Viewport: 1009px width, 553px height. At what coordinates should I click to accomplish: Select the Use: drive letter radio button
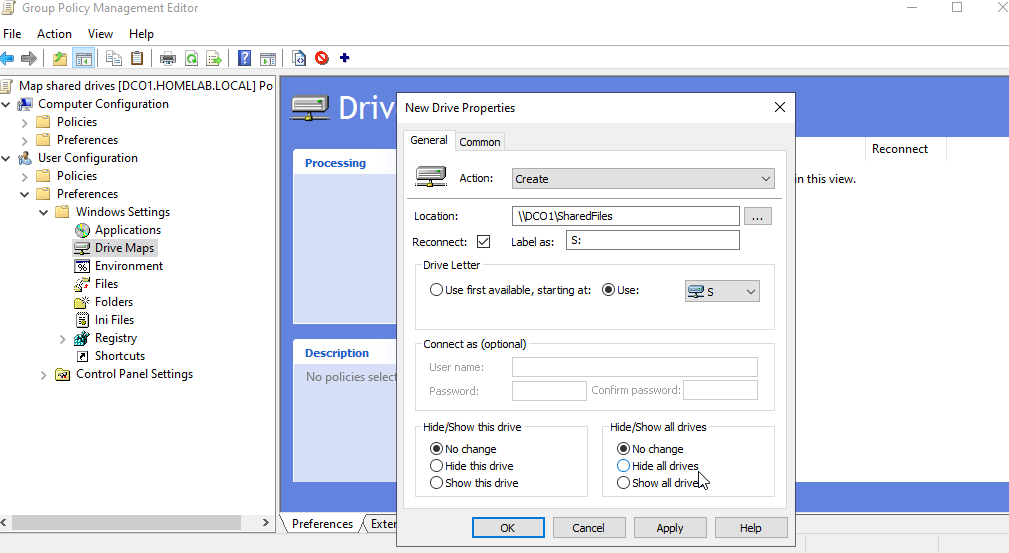(x=608, y=290)
